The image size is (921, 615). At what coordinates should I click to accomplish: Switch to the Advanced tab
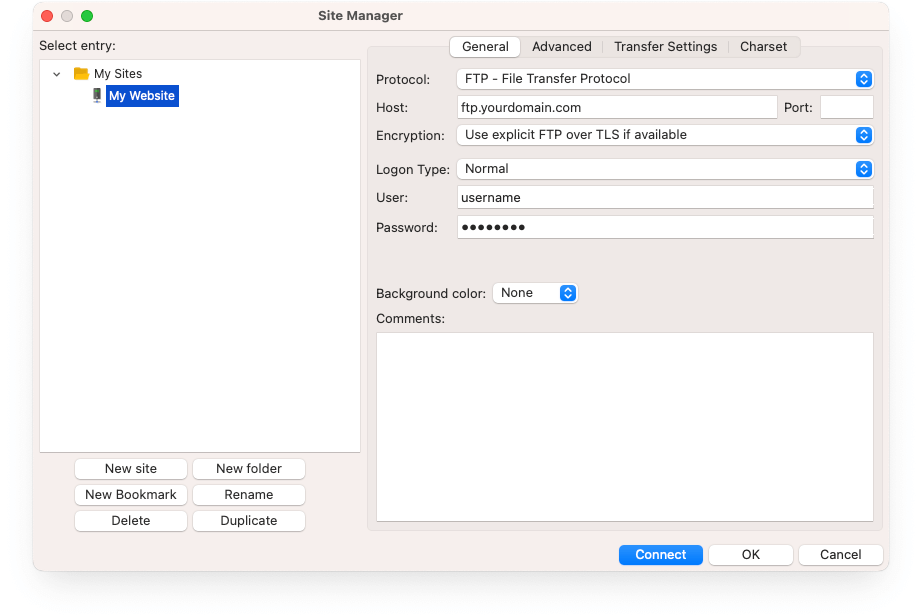(x=561, y=46)
